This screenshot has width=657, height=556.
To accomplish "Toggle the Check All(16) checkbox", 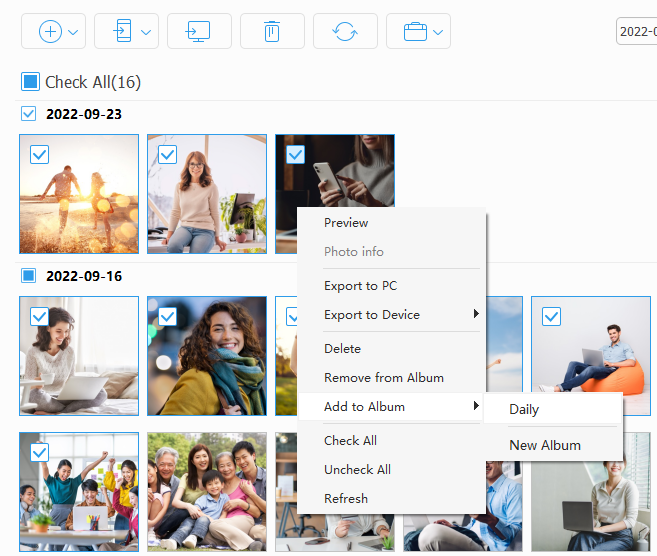I will tap(30, 82).
